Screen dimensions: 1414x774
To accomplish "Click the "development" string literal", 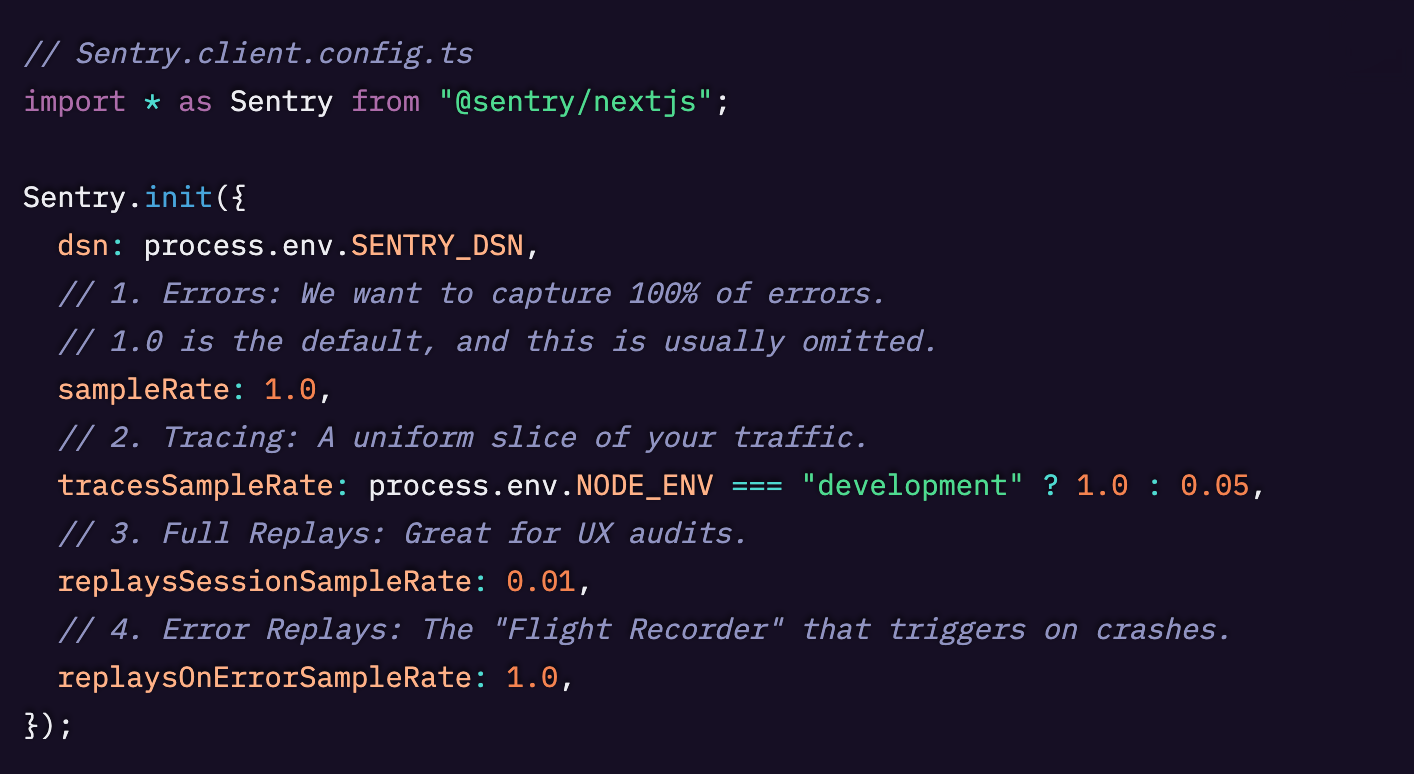I will tap(912, 486).
